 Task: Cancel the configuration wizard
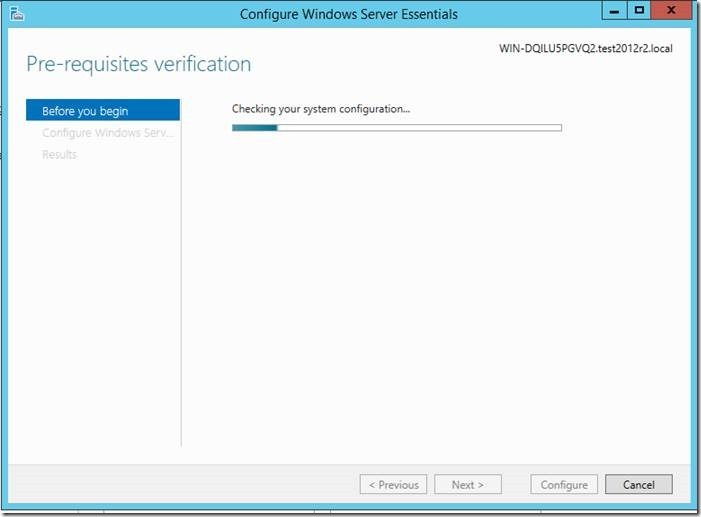coord(638,484)
